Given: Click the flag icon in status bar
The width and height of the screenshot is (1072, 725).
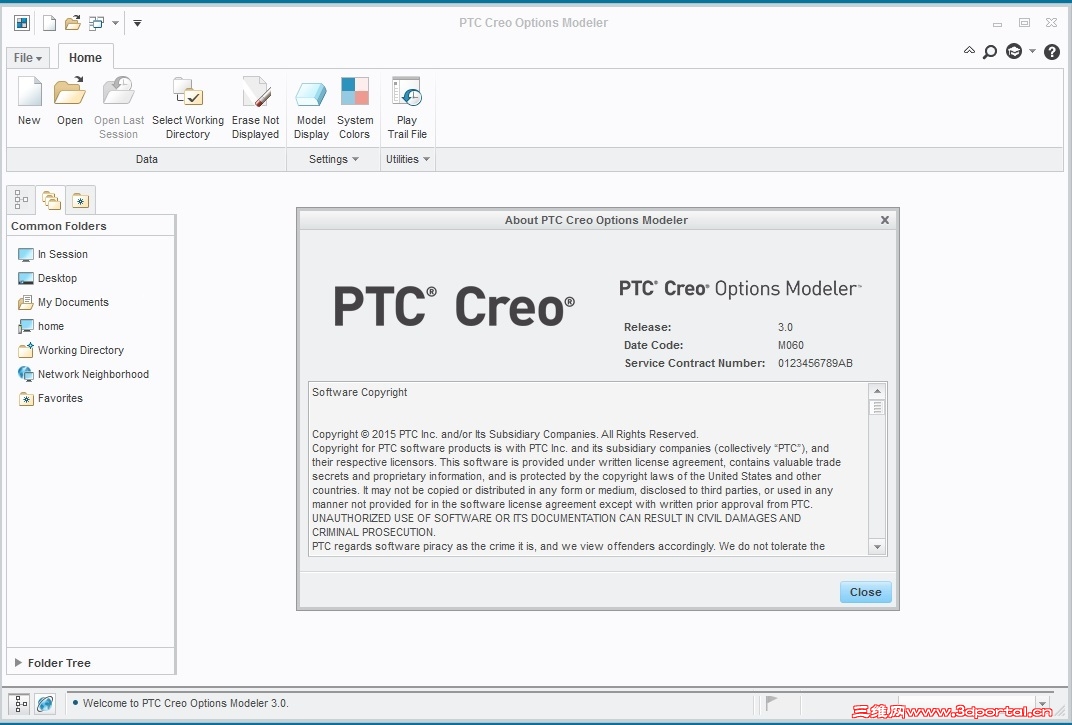Looking at the screenshot, I should (x=772, y=702).
